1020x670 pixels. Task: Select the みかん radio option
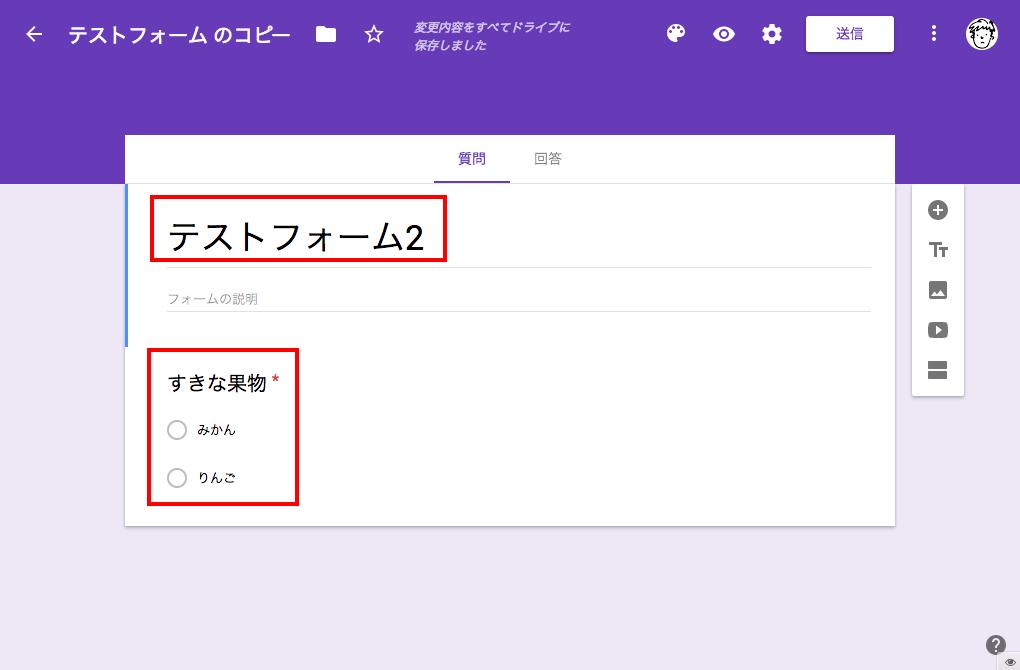point(177,430)
